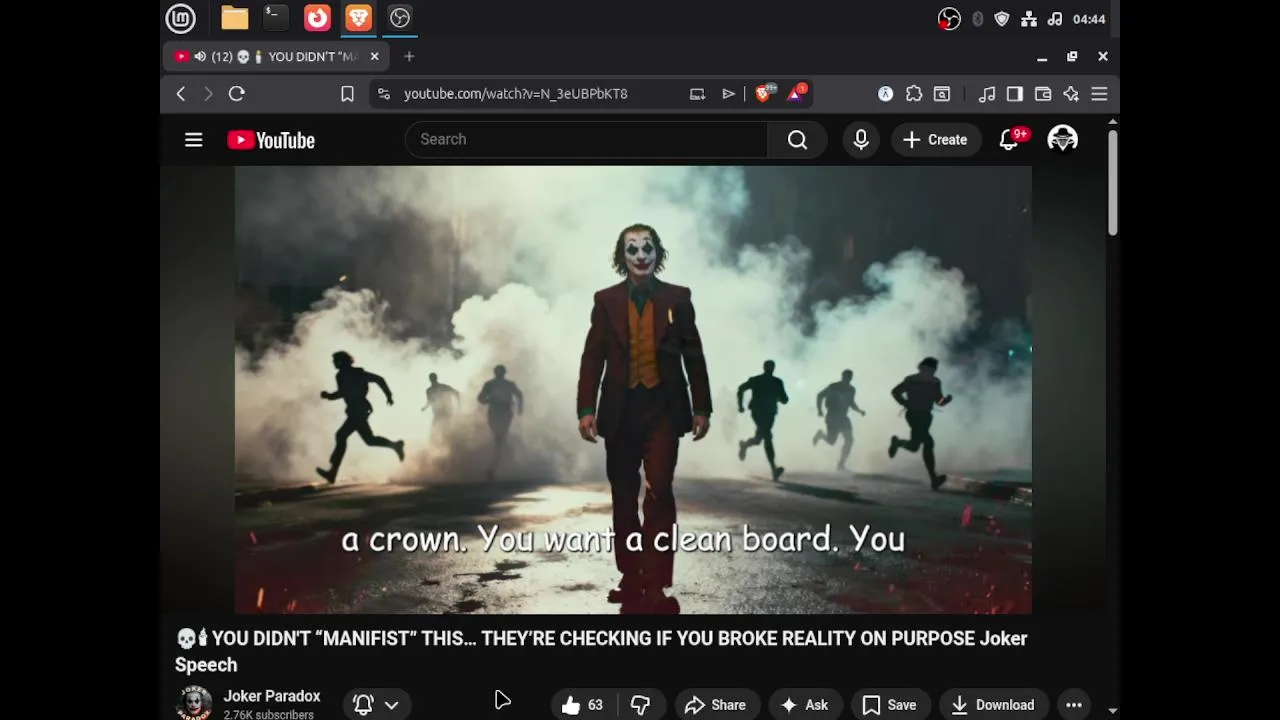1280x720 pixels.
Task: Open the Brave Wallet icon
Action: click(1043, 94)
